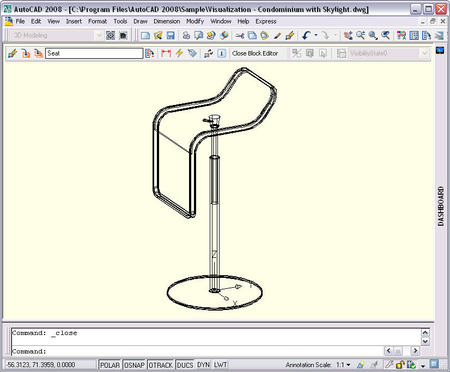This screenshot has height=372, width=450.
Task: Click the Command line prompt input
Action: [197, 351]
